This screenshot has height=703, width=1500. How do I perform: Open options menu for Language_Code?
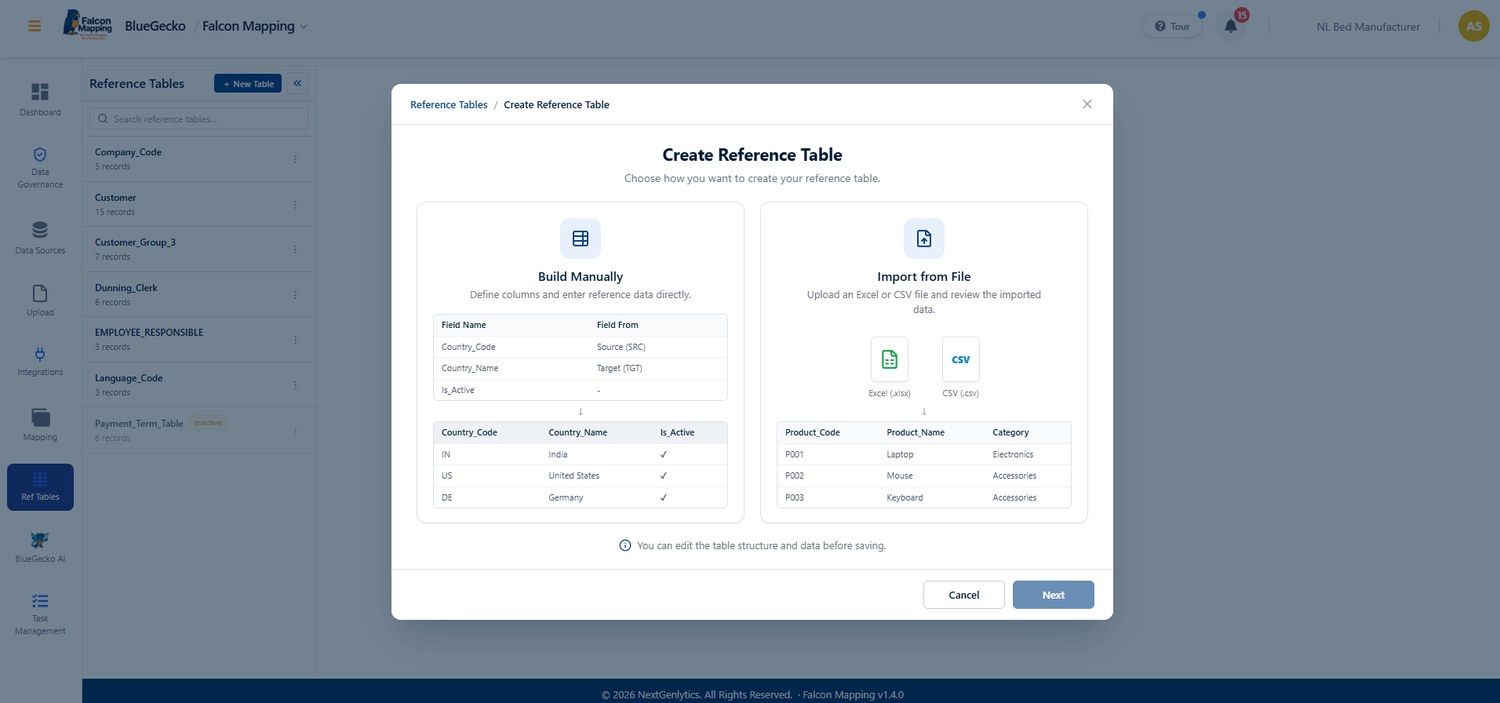295,385
